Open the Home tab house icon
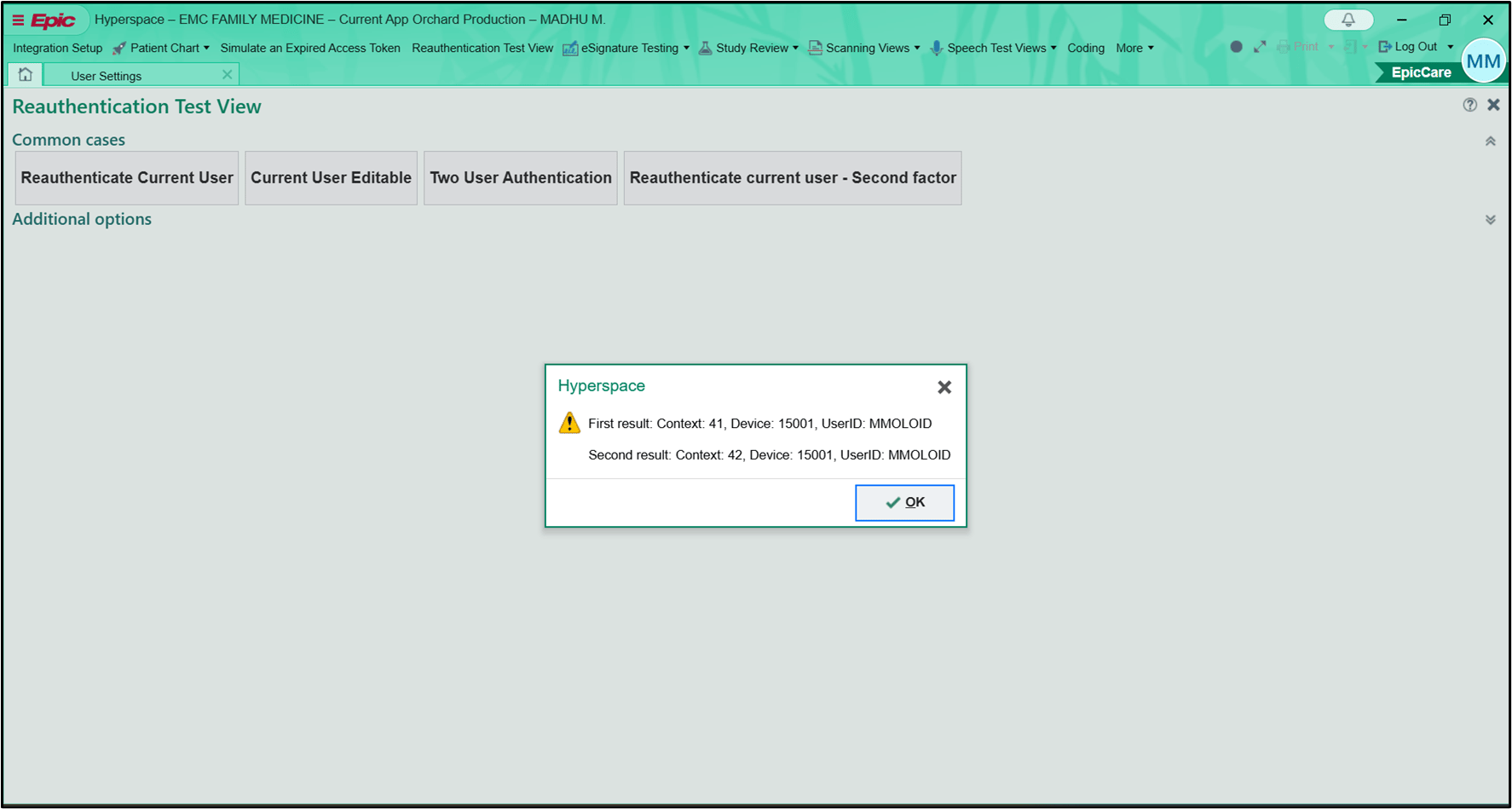The height and width of the screenshot is (809, 1512). [26, 75]
